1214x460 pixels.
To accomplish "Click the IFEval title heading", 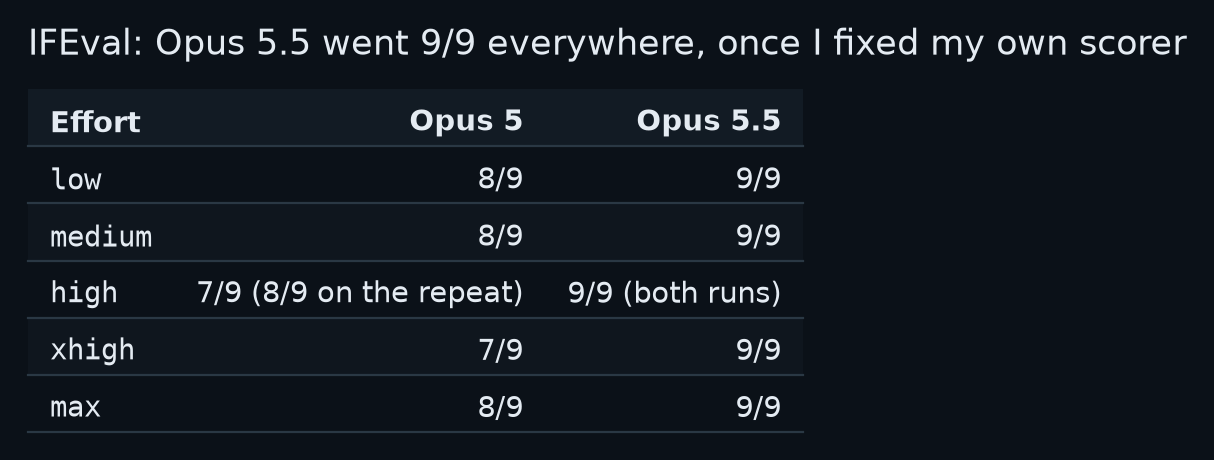I will click(x=607, y=44).
